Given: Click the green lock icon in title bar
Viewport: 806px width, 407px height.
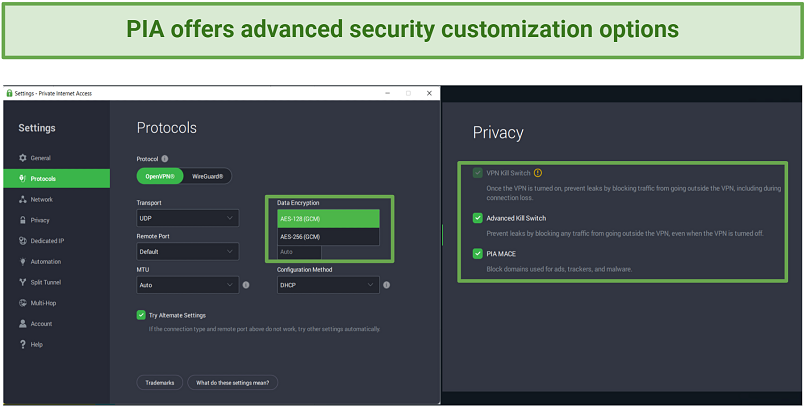Looking at the screenshot, I should [x=9, y=93].
